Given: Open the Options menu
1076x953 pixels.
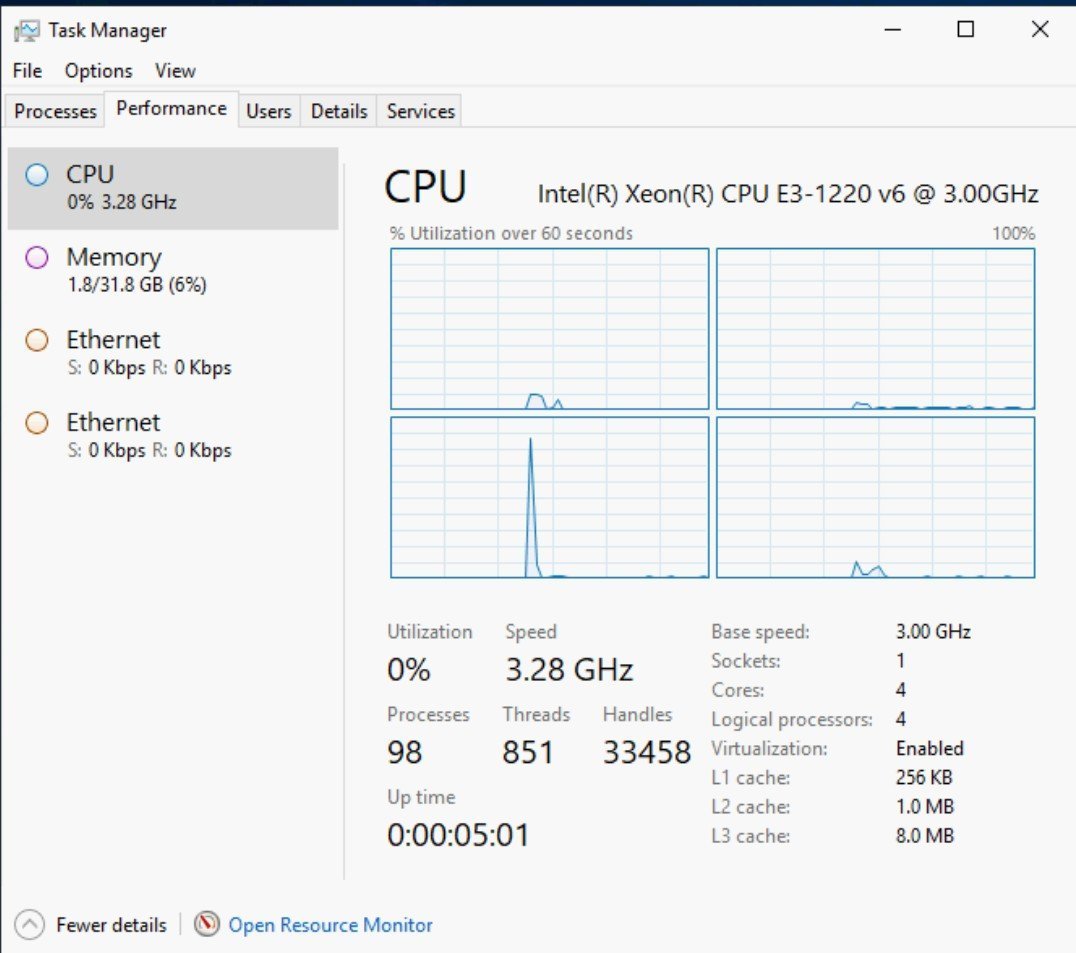Looking at the screenshot, I should click(x=98, y=71).
